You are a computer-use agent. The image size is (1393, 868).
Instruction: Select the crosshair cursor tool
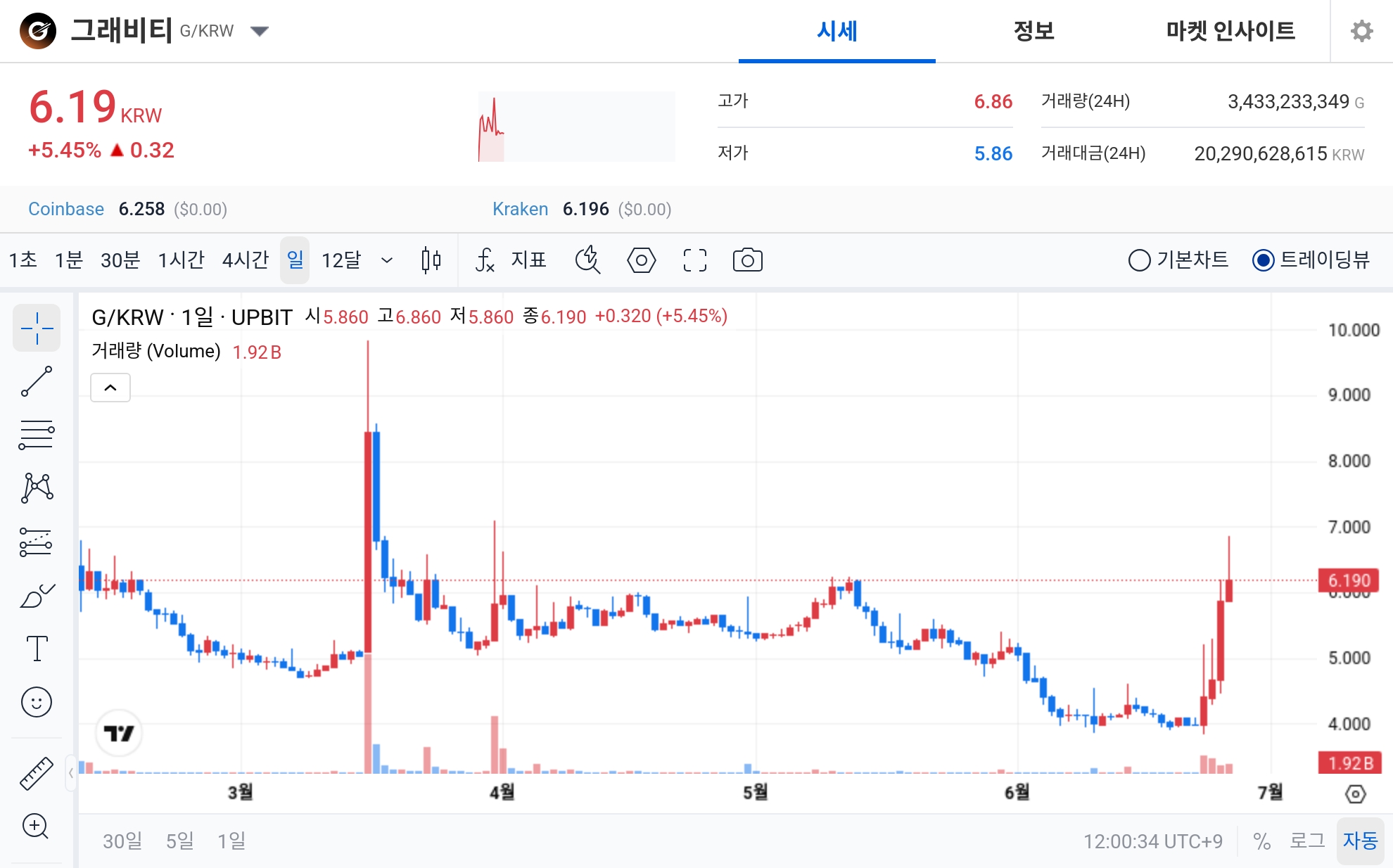tap(37, 328)
